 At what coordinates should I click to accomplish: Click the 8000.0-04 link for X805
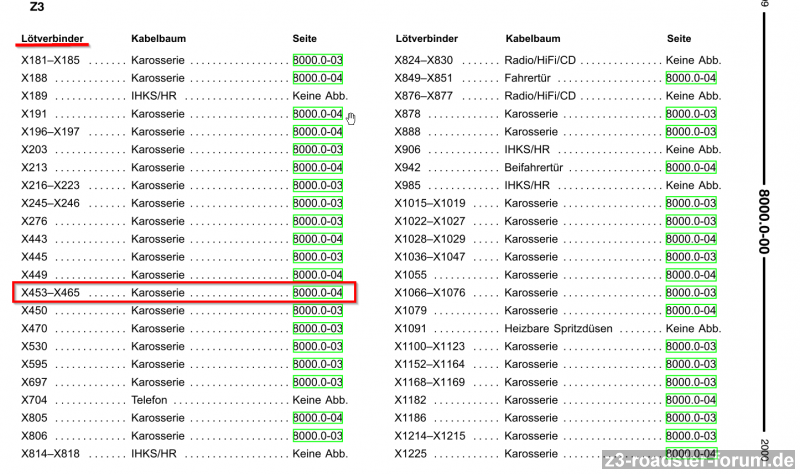point(318,418)
